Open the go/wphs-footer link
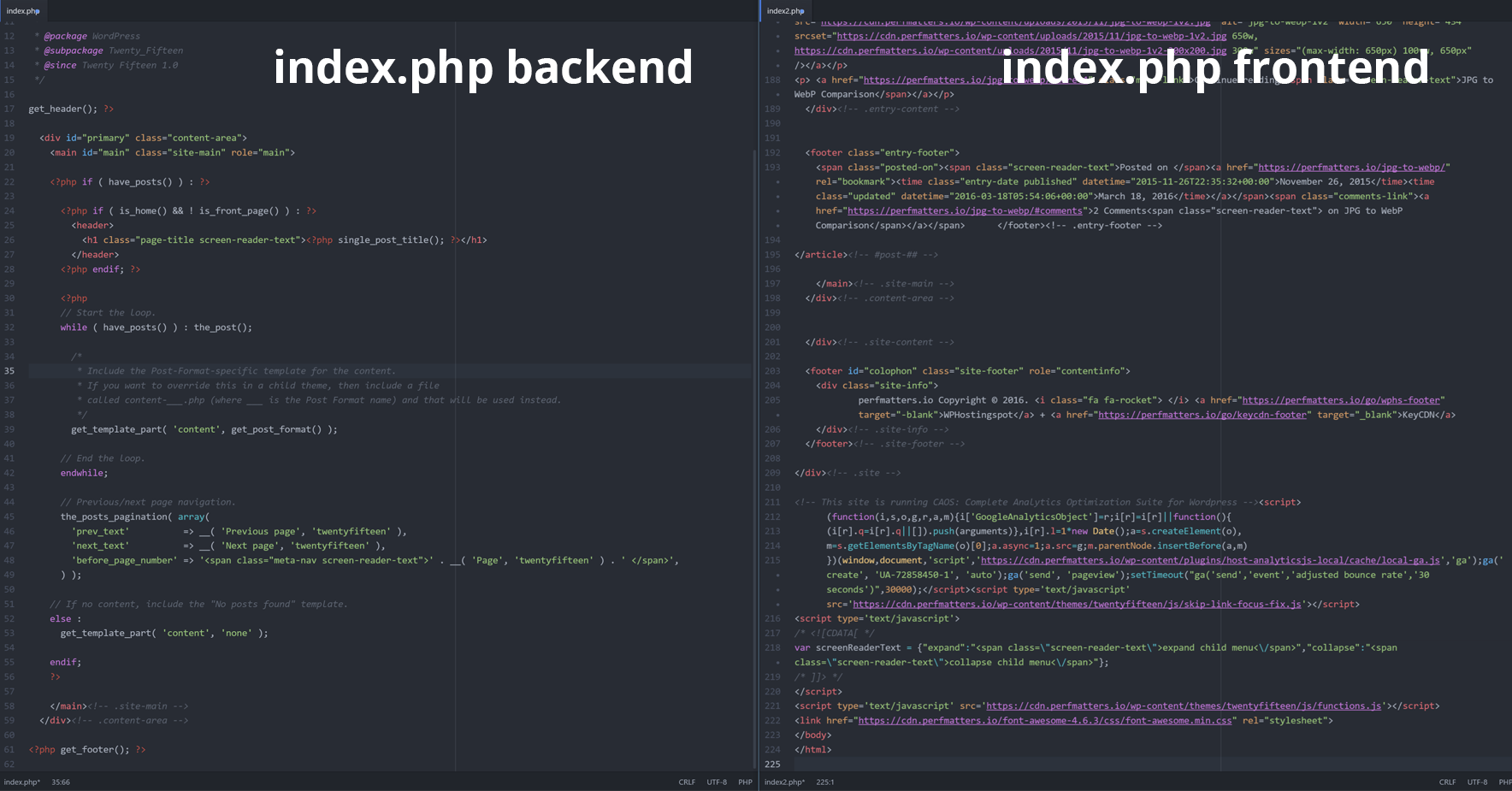1512x791 pixels. pyautogui.click(x=1341, y=400)
